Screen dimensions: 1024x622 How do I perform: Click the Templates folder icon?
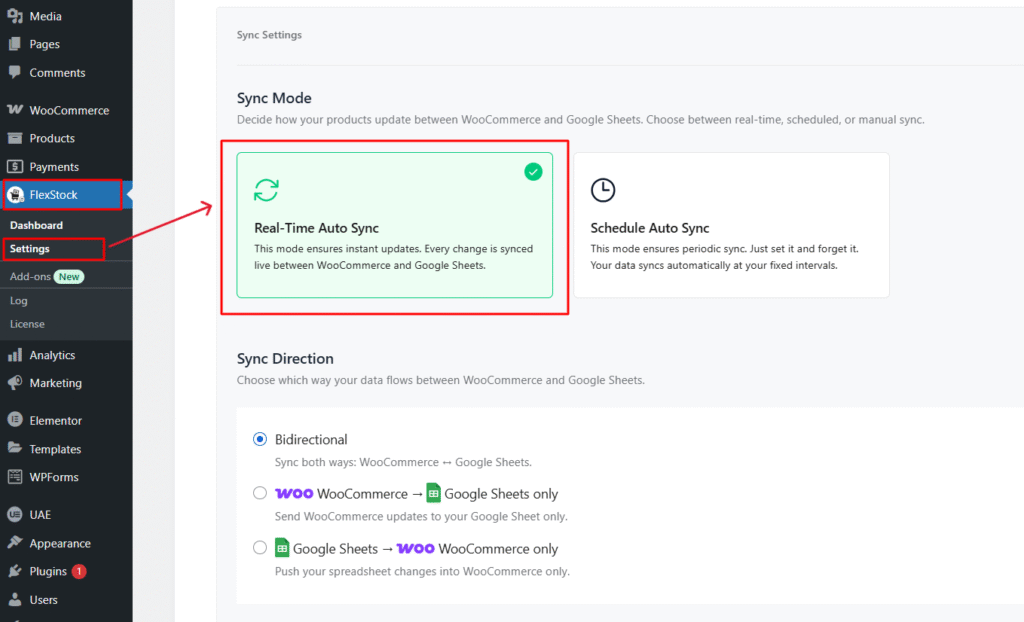point(15,448)
